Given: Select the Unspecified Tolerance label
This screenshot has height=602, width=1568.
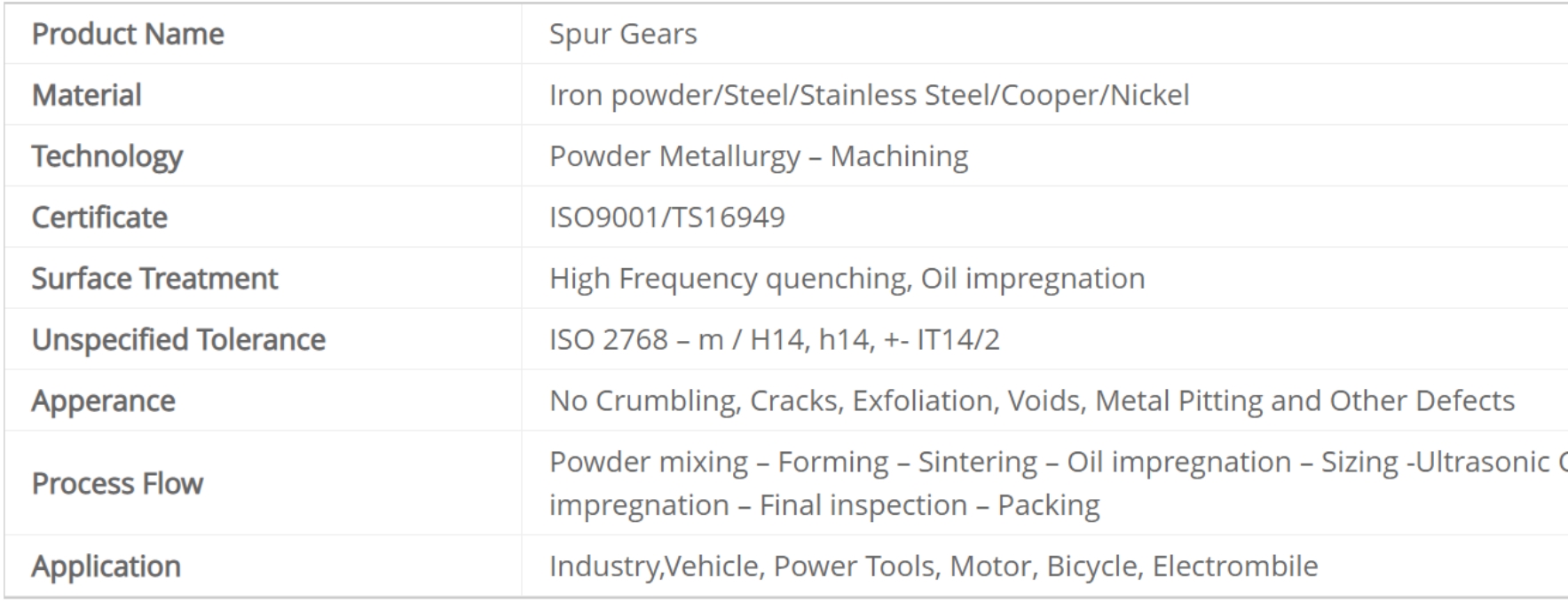Looking at the screenshot, I should point(178,340).
